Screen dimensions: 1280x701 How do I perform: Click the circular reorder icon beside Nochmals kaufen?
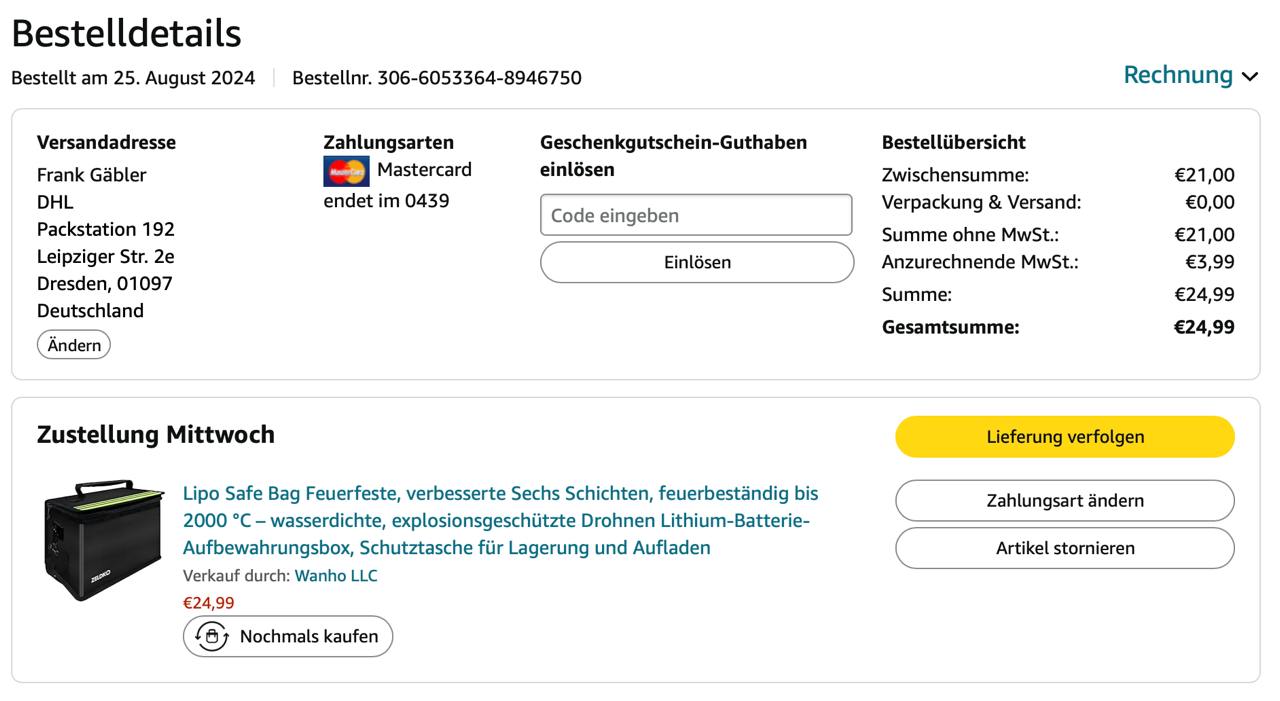click(211, 636)
